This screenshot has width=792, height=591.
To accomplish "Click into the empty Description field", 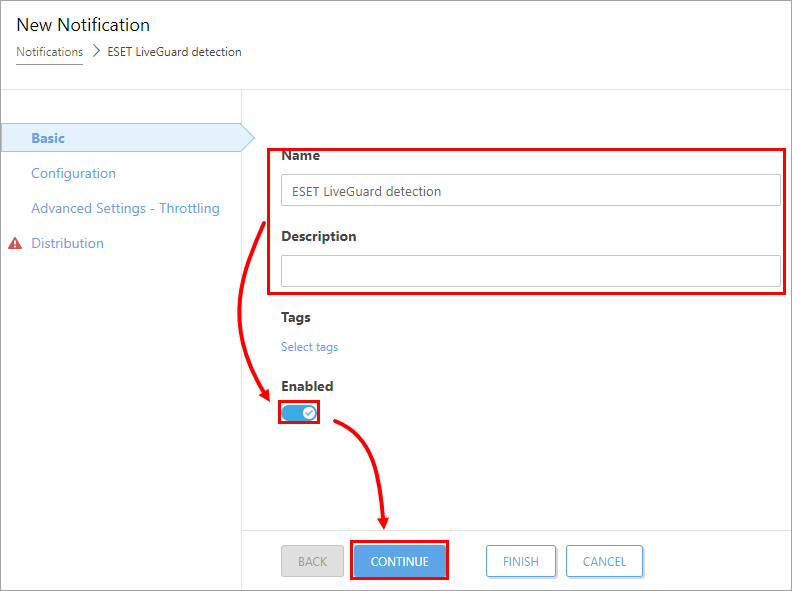I will (530, 271).
